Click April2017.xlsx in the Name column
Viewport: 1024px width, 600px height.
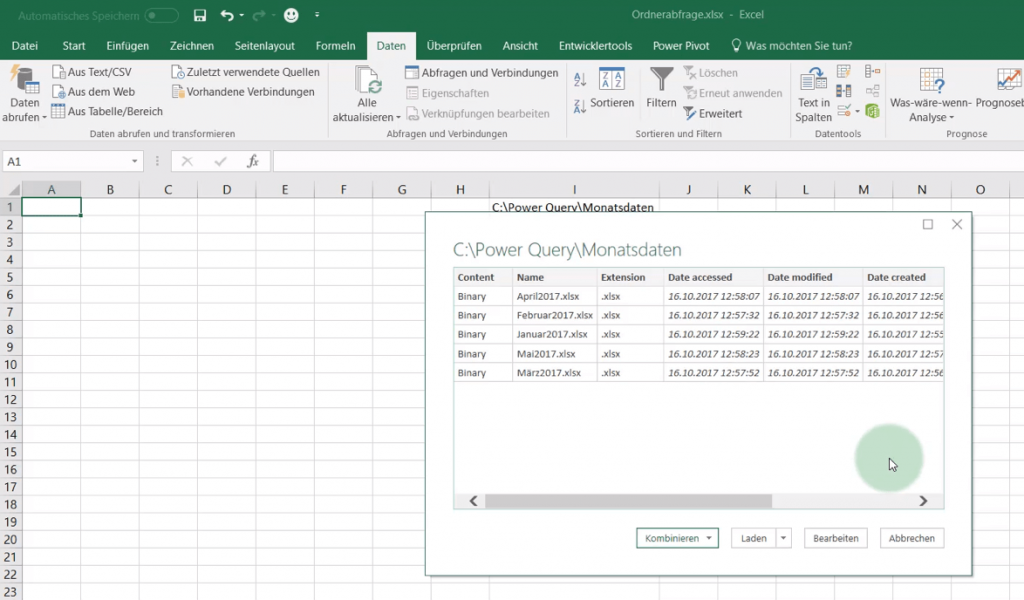pos(548,296)
